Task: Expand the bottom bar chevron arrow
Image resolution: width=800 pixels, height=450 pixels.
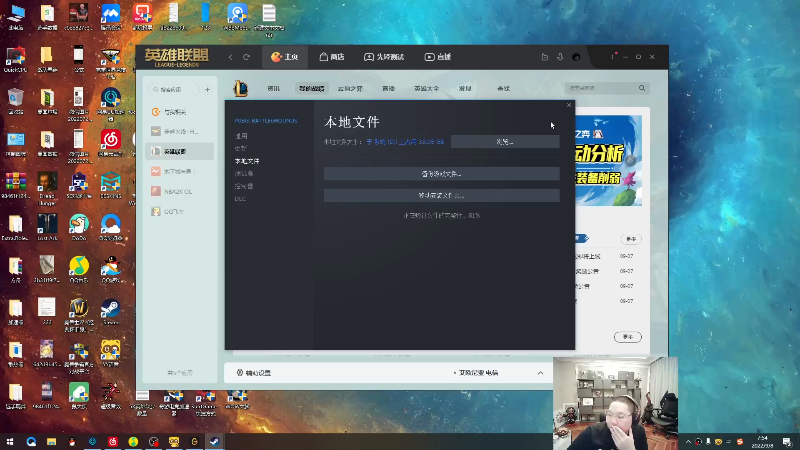Action: tap(540, 373)
